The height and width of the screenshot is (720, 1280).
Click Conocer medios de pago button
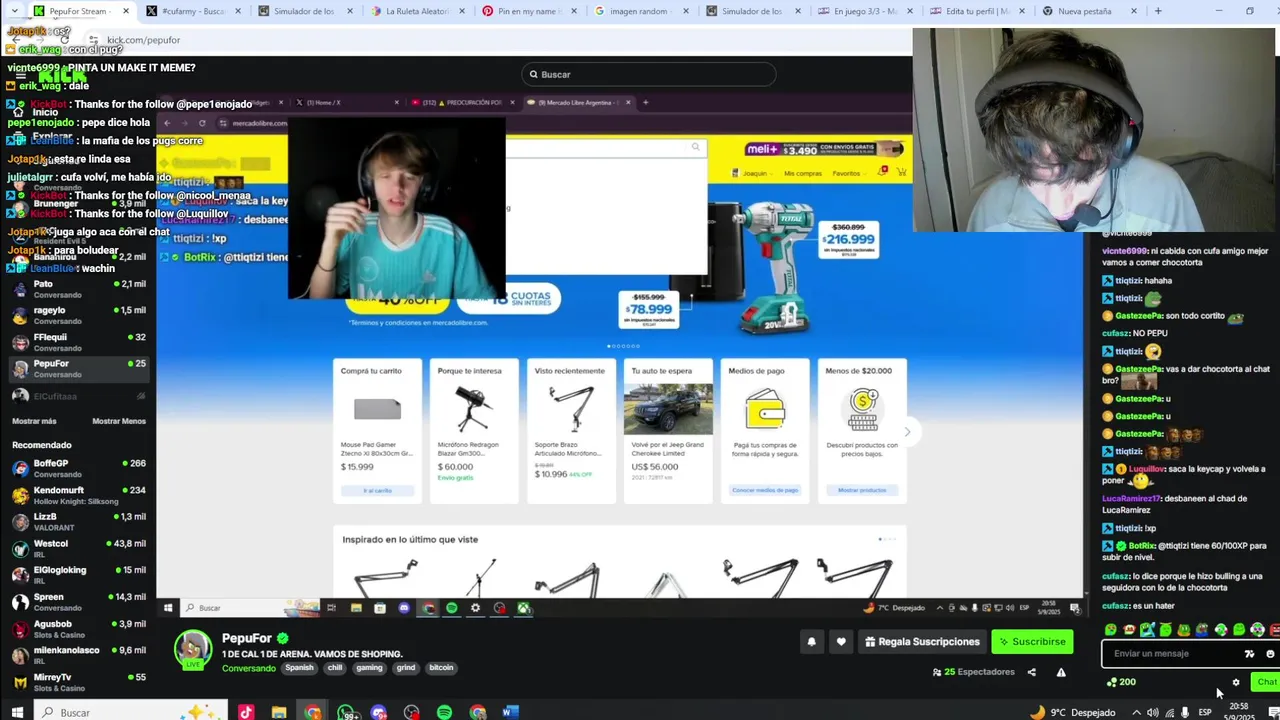765,490
